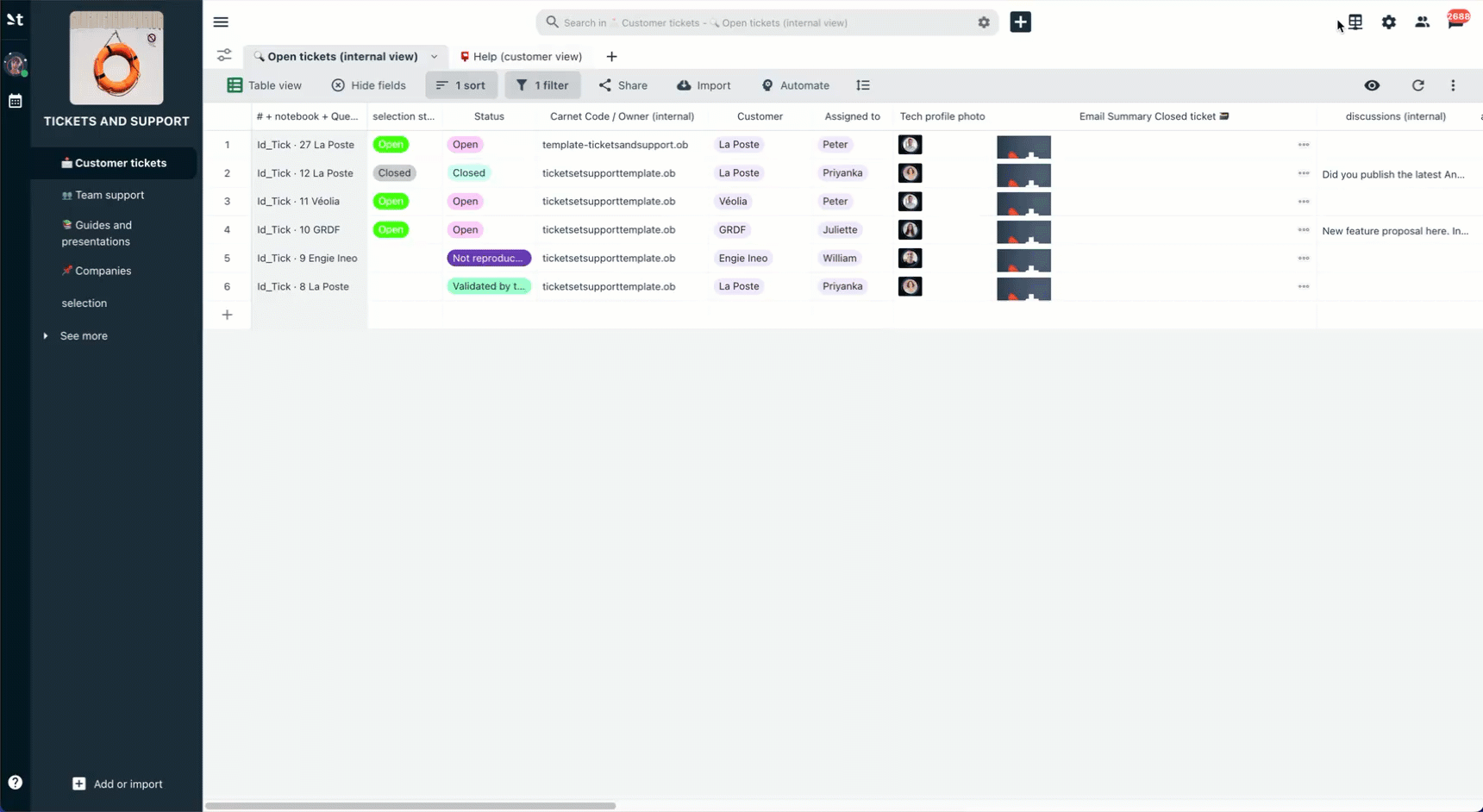Click the search input field
The width and height of the screenshot is (1483, 812).
[767, 22]
